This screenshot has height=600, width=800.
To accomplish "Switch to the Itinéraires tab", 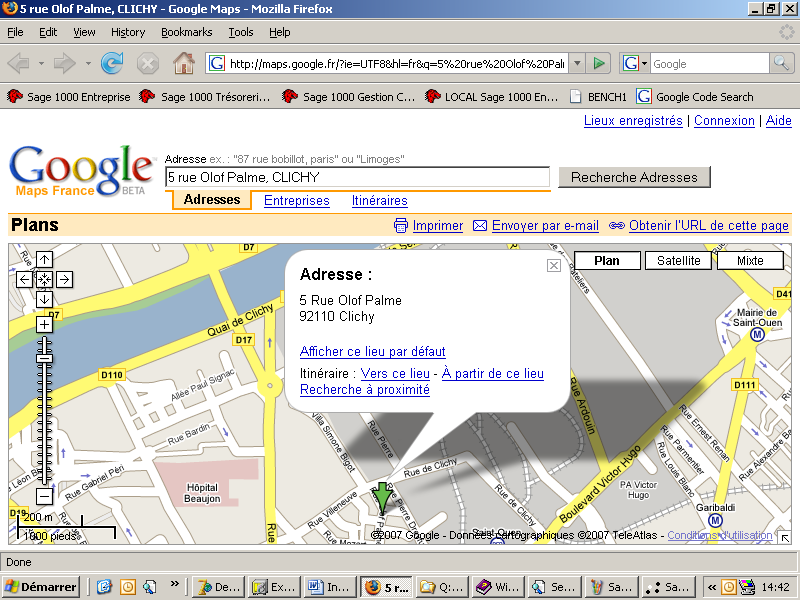I will coord(380,201).
